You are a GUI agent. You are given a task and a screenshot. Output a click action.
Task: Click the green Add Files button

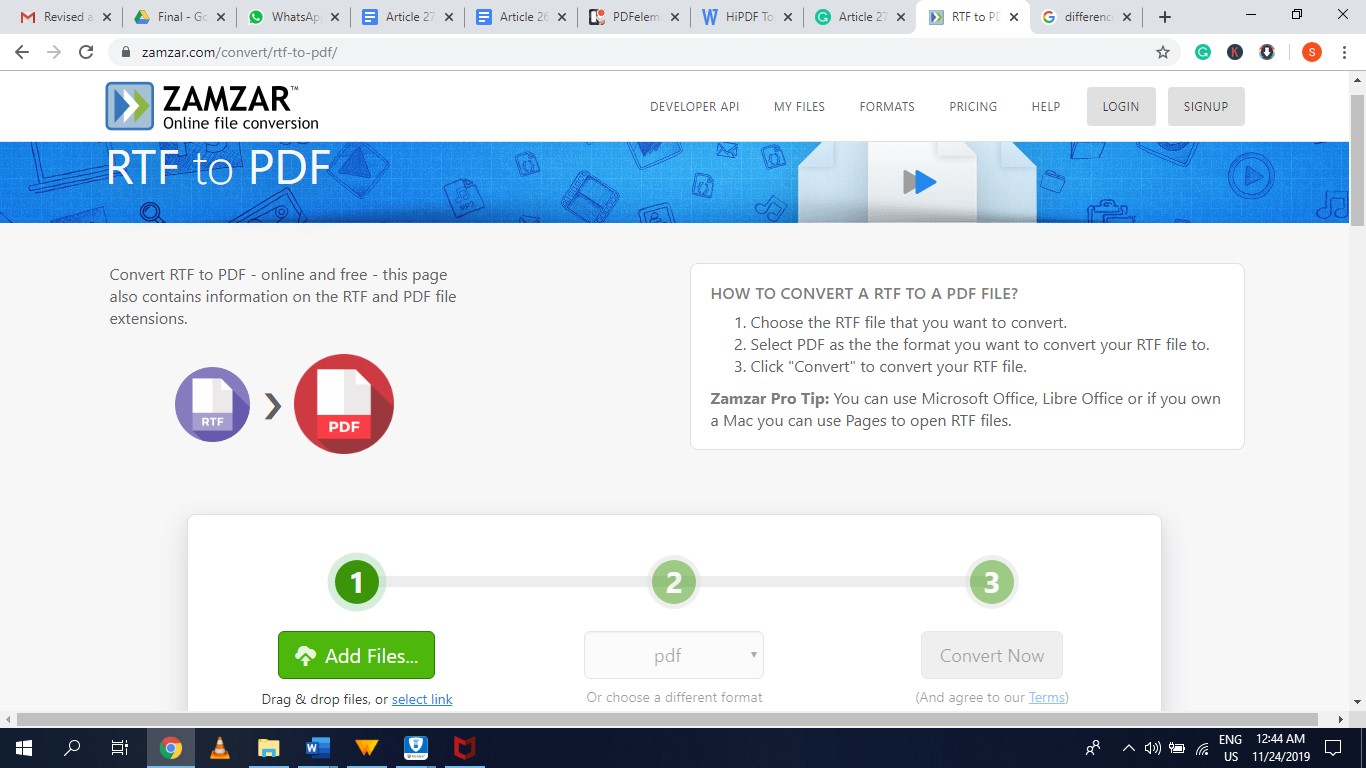[x=356, y=655]
